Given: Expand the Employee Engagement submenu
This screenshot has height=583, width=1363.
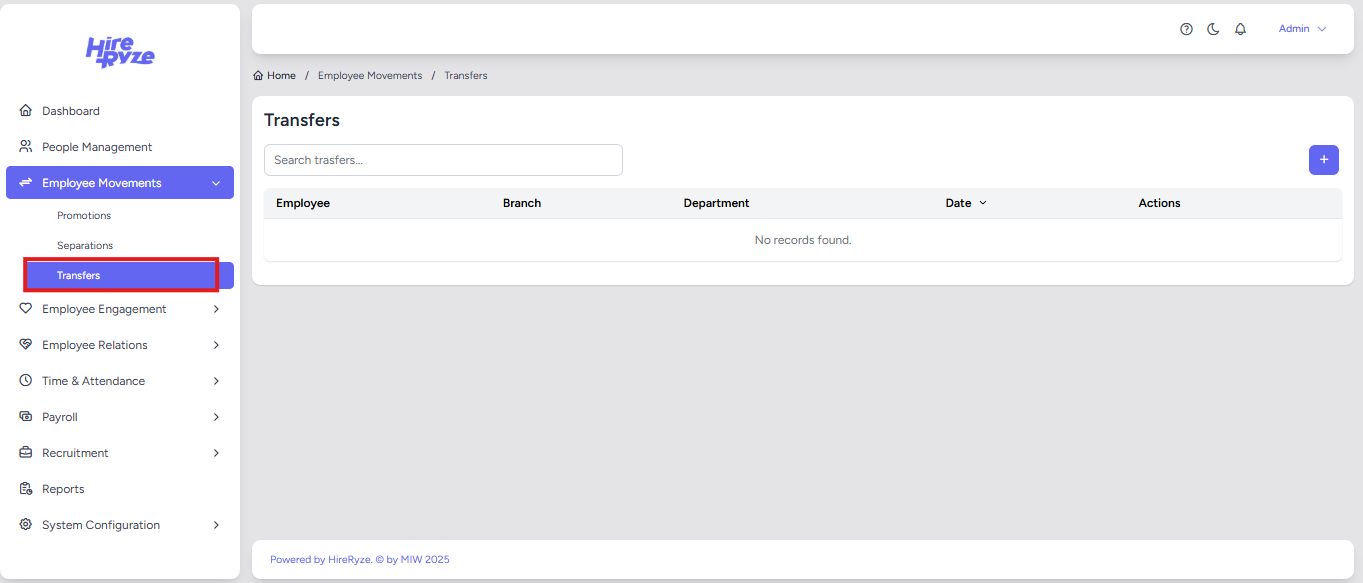Looking at the screenshot, I should coord(216,309).
